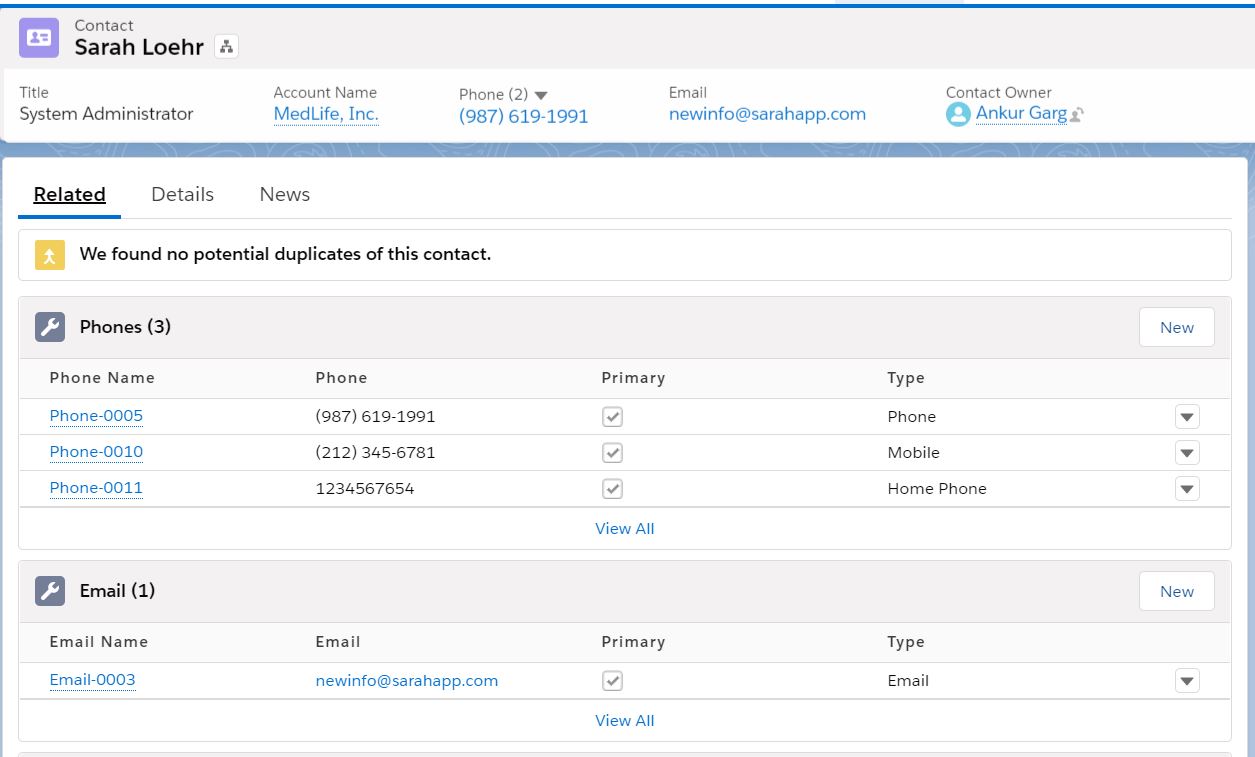Screen dimensions: 1255x757
Task: Click the wrench icon on the Email panel
Action: pyautogui.click(x=50, y=591)
